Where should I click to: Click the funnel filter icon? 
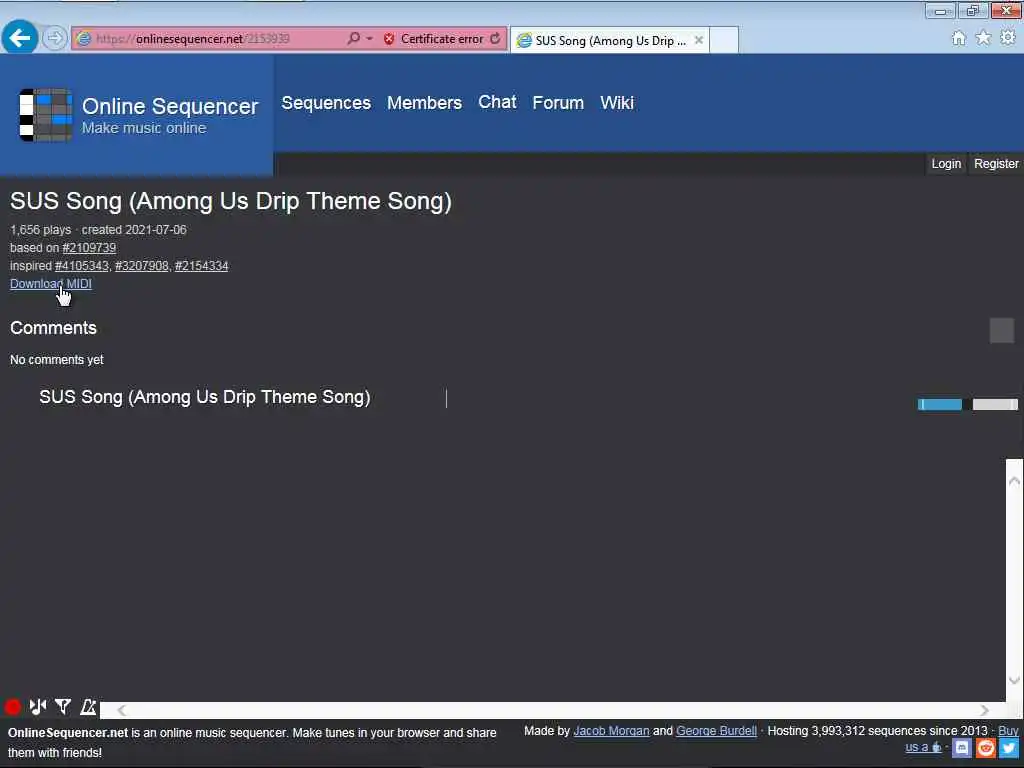[x=63, y=707]
